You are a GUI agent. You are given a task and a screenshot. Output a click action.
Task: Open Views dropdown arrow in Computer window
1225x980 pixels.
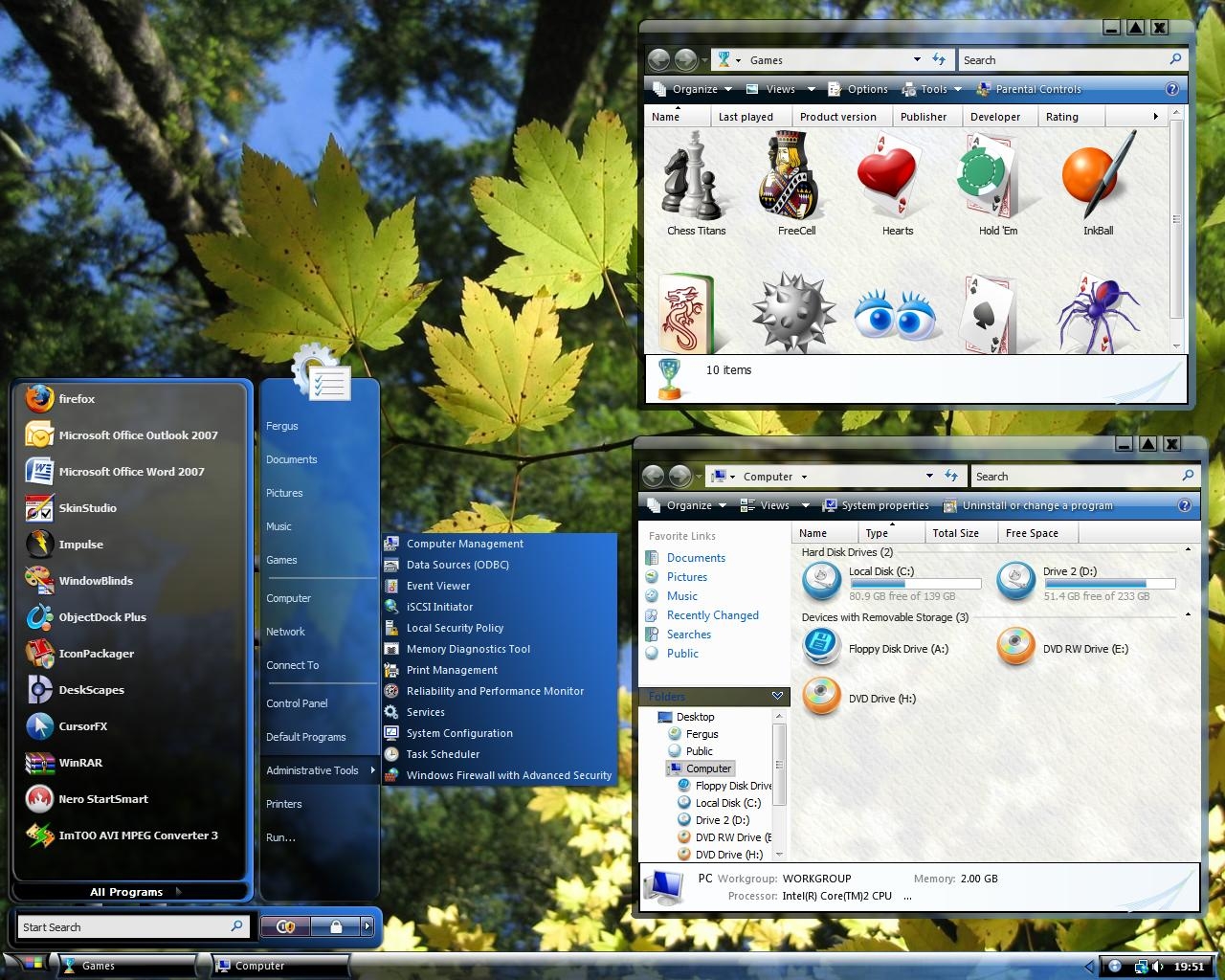tap(806, 505)
